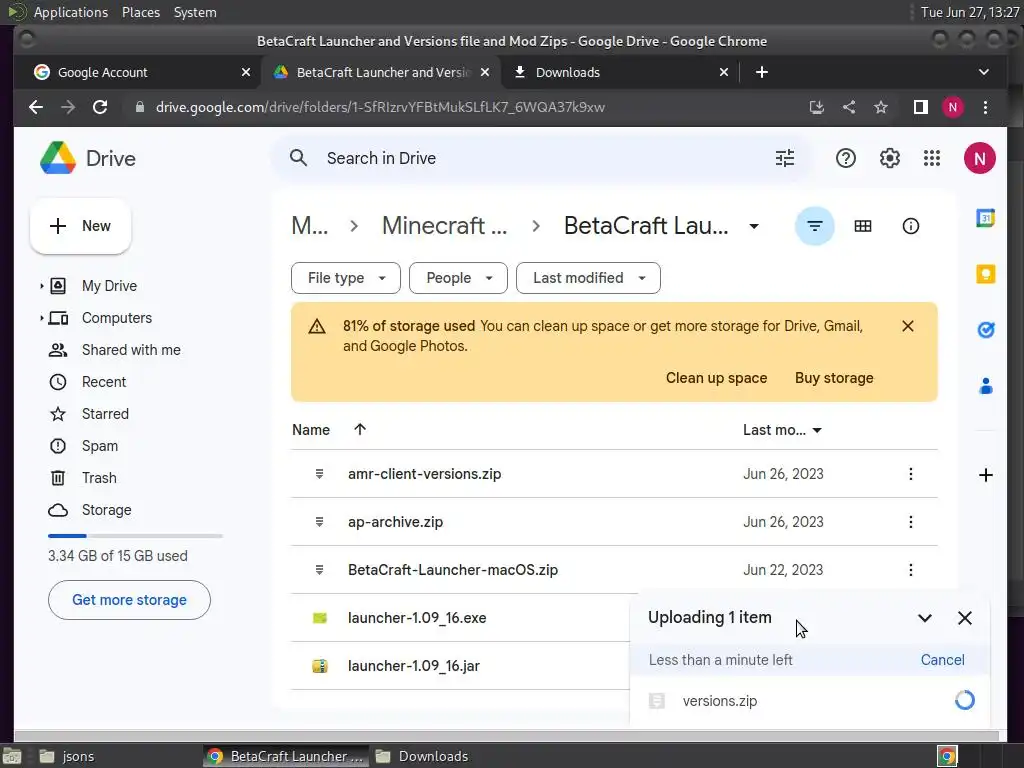Open the Places menu

click(x=141, y=12)
